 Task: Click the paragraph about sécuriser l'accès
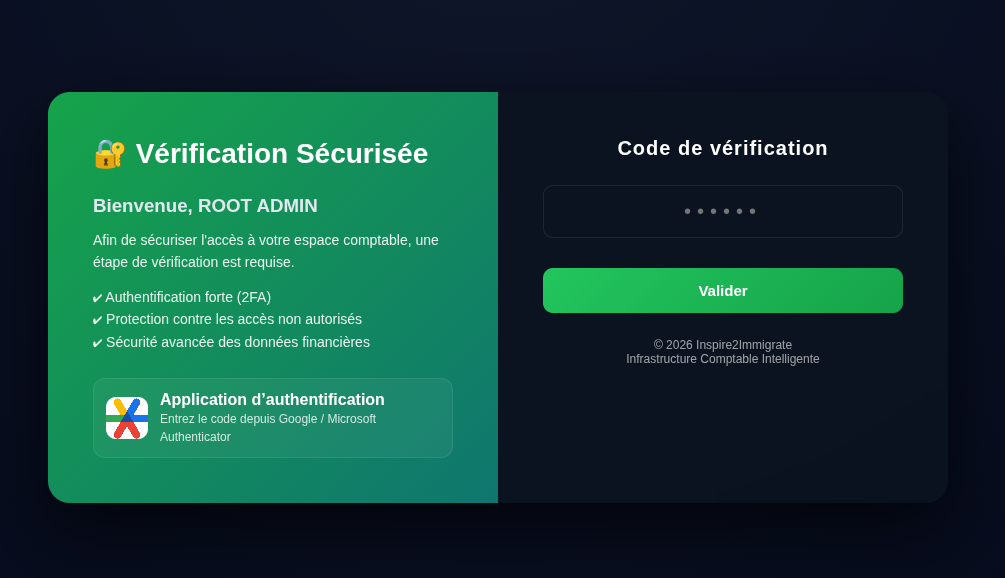[265, 251]
